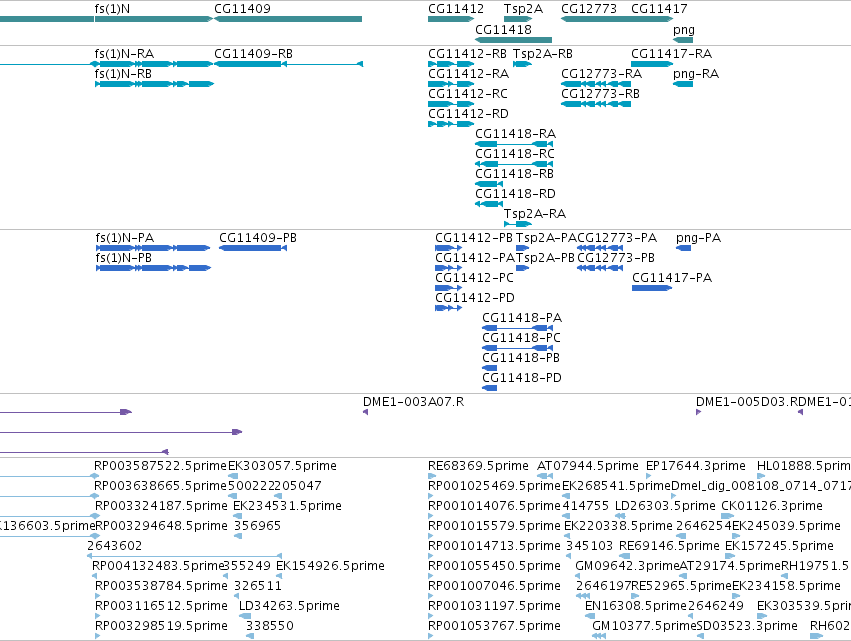Click the CG11412 gene glyph
The width and height of the screenshot is (851, 641).
pos(451,19)
